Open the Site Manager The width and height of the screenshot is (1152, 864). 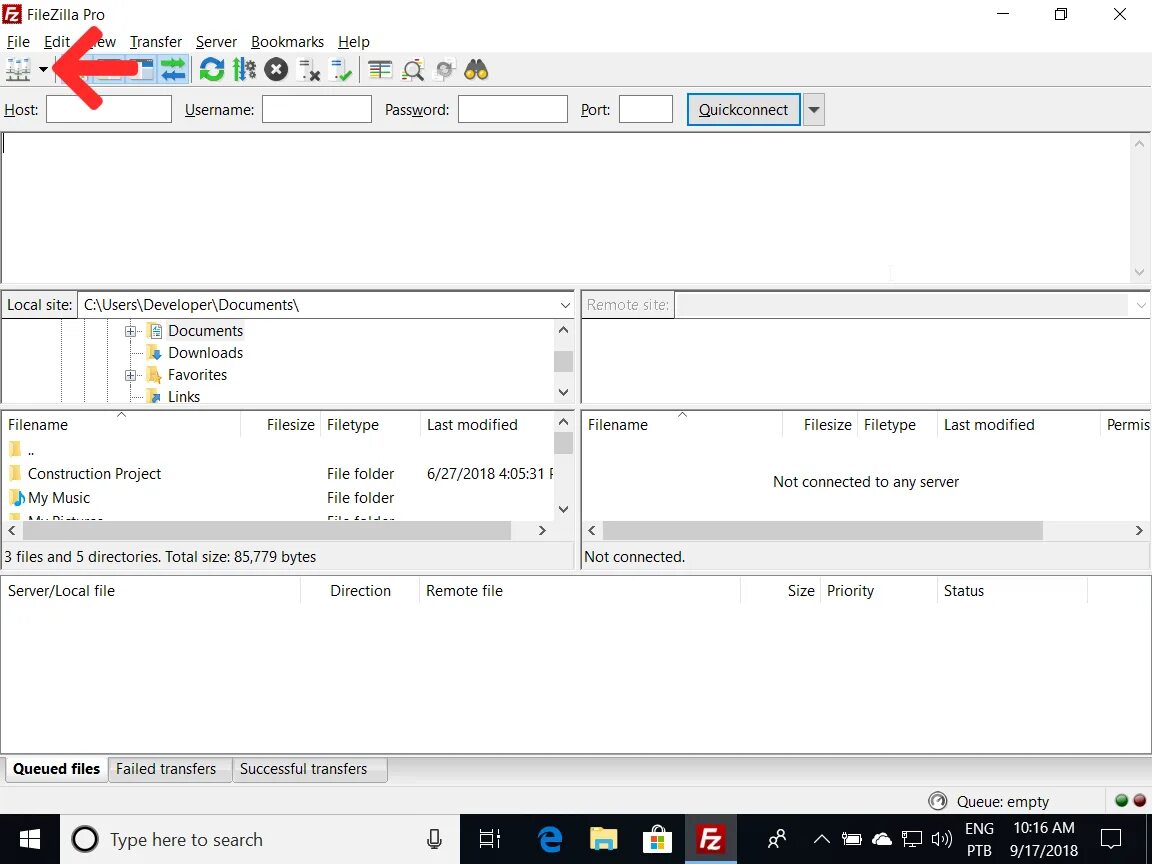tap(18, 70)
